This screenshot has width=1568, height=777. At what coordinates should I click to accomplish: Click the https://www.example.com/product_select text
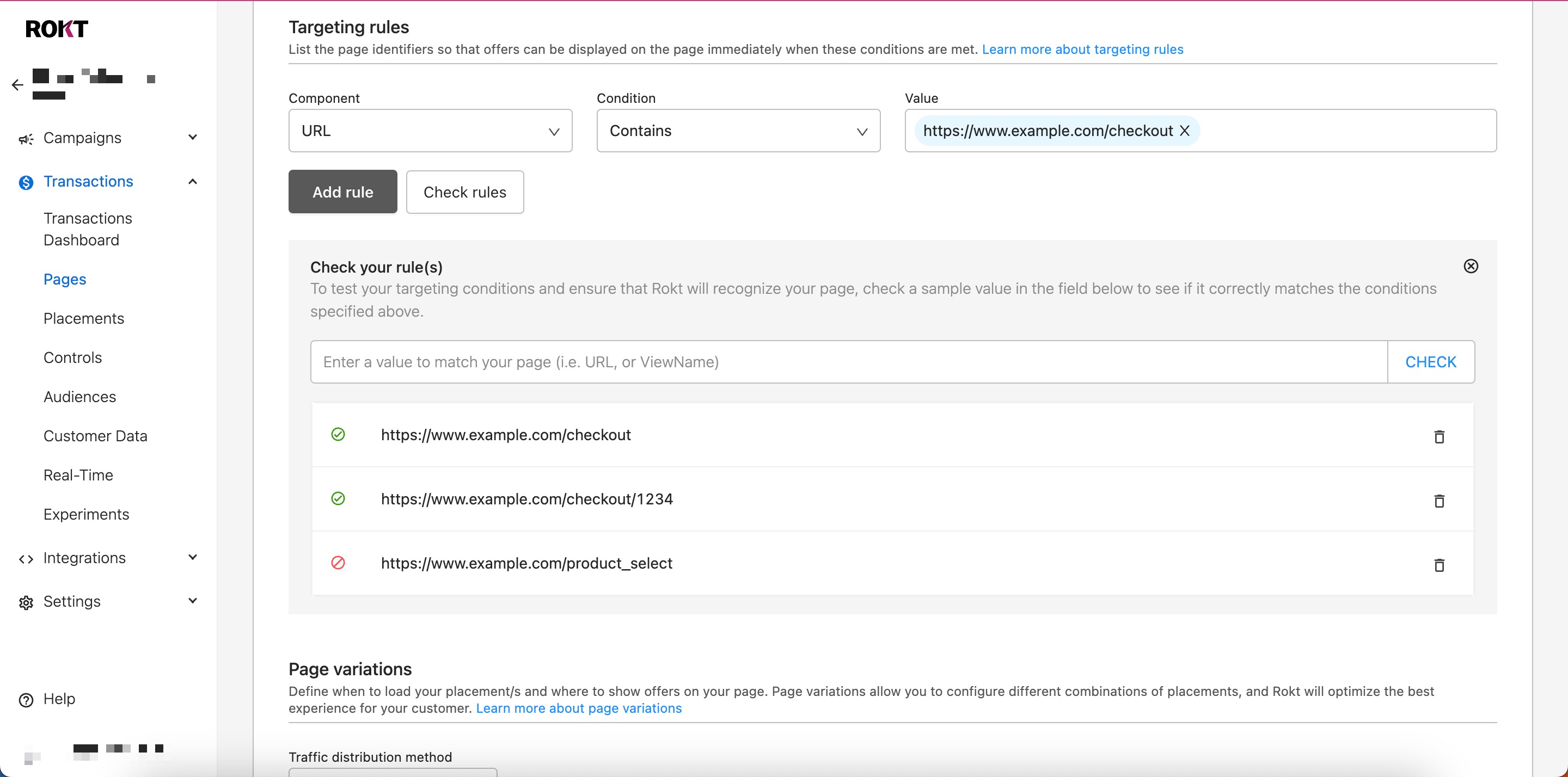pos(526,563)
